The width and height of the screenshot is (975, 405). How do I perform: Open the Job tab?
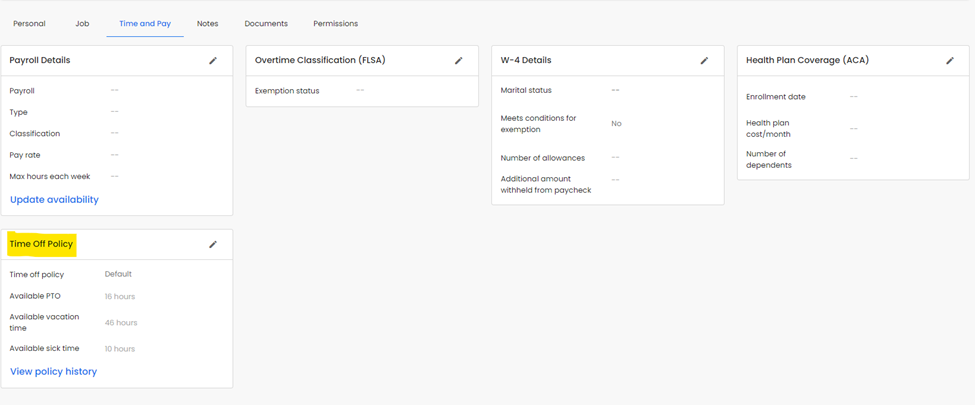click(x=82, y=23)
